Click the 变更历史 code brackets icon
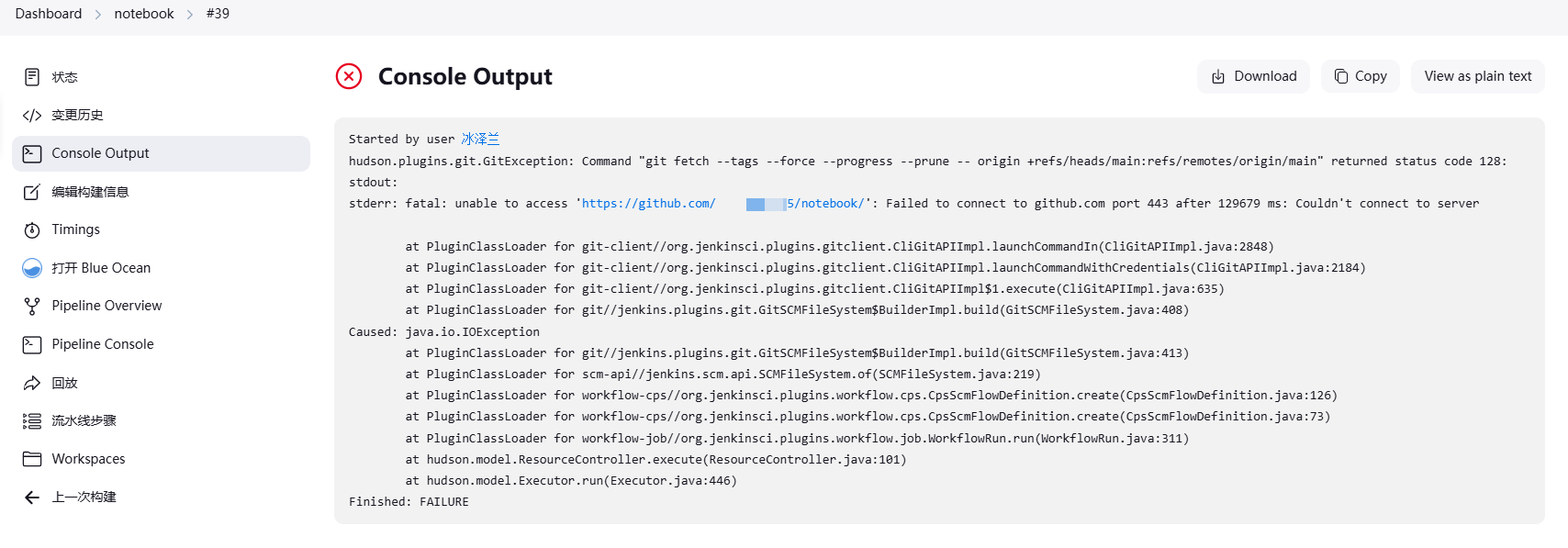 click(32, 116)
